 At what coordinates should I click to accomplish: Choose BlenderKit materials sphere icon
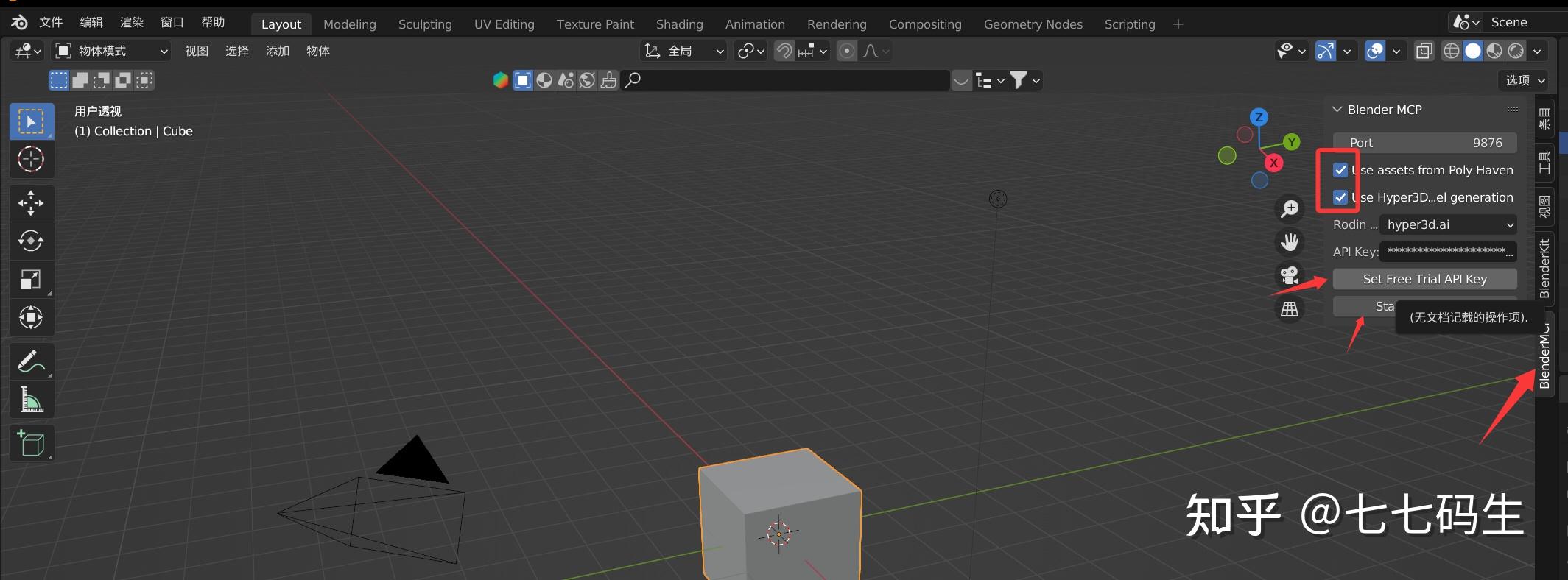pyautogui.click(x=544, y=80)
